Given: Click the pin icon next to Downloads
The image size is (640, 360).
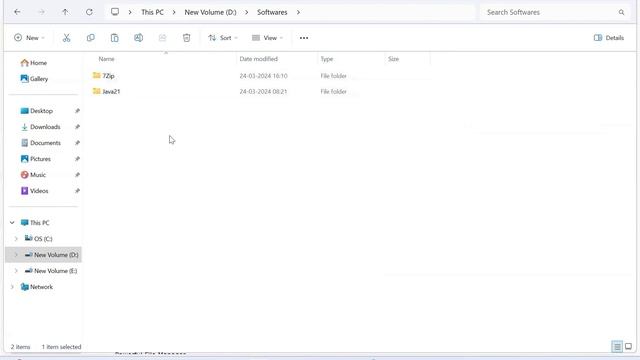Looking at the screenshot, I should pos(77,127).
